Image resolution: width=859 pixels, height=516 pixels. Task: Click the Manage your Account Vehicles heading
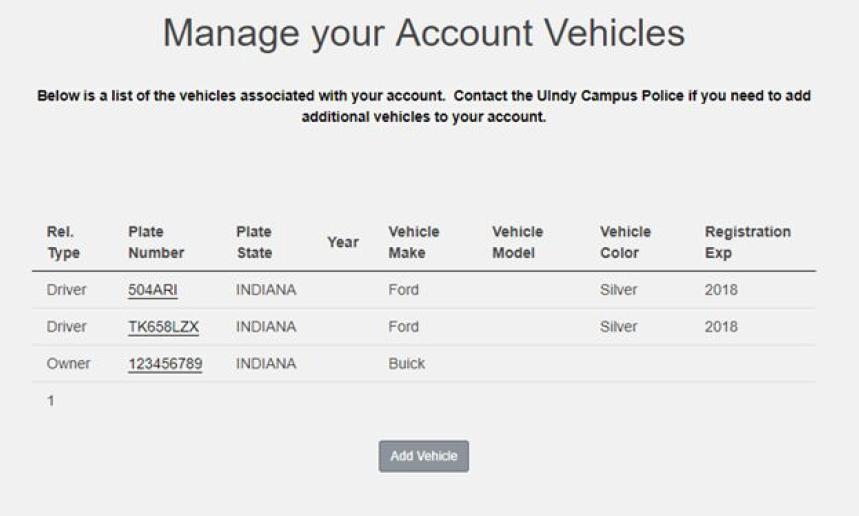point(423,33)
